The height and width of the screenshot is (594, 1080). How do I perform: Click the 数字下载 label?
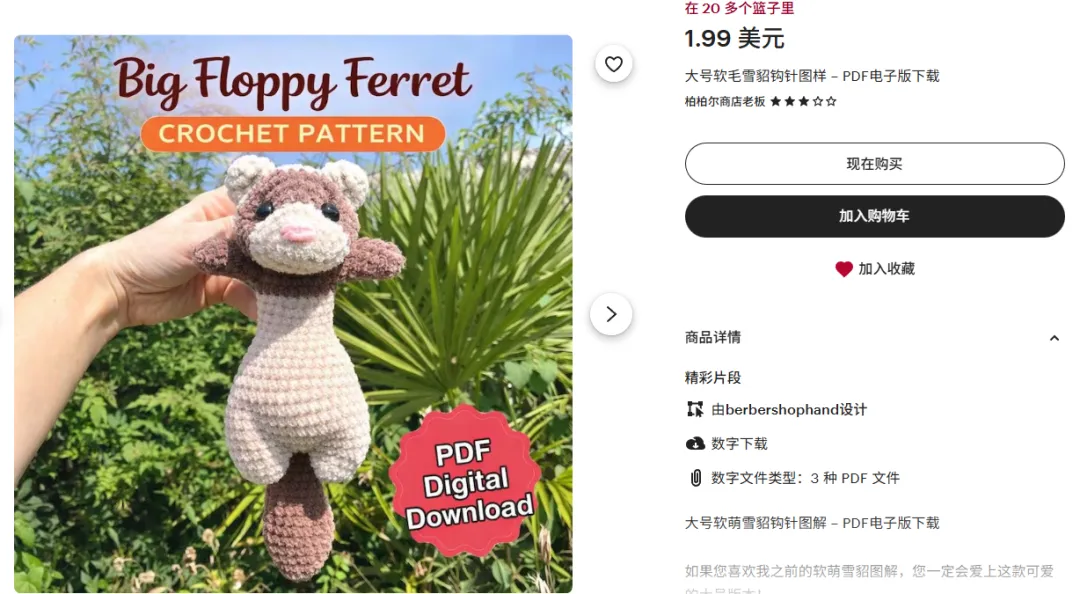tap(739, 444)
